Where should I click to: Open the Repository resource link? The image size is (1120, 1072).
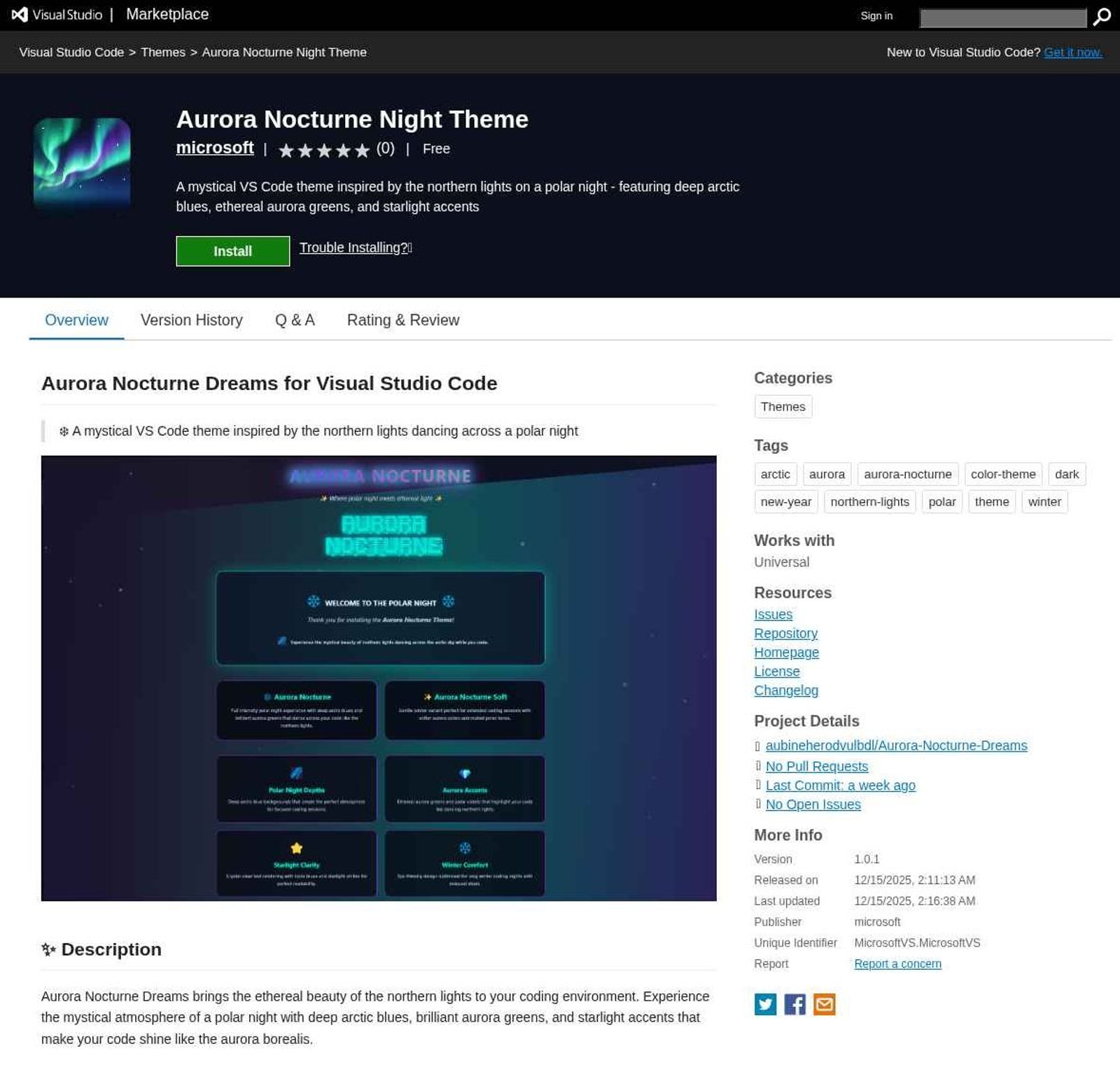tap(785, 634)
